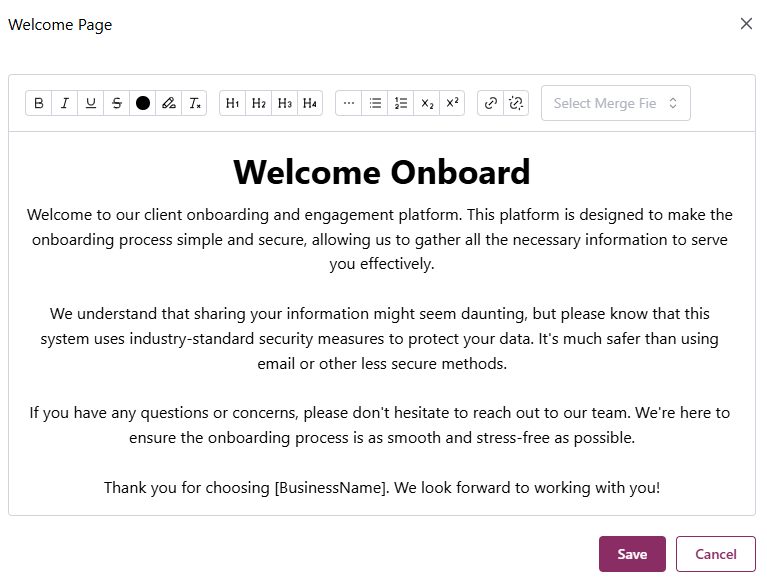Toggle underline formatting

pos(91,103)
